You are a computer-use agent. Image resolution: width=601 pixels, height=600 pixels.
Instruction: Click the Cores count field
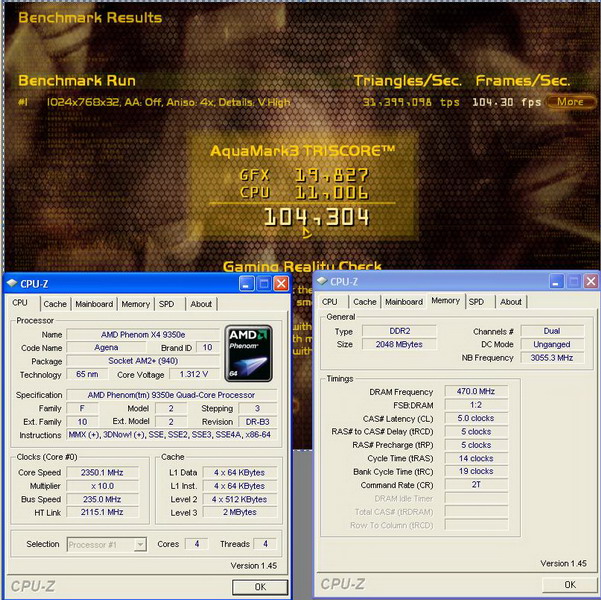click(x=197, y=544)
